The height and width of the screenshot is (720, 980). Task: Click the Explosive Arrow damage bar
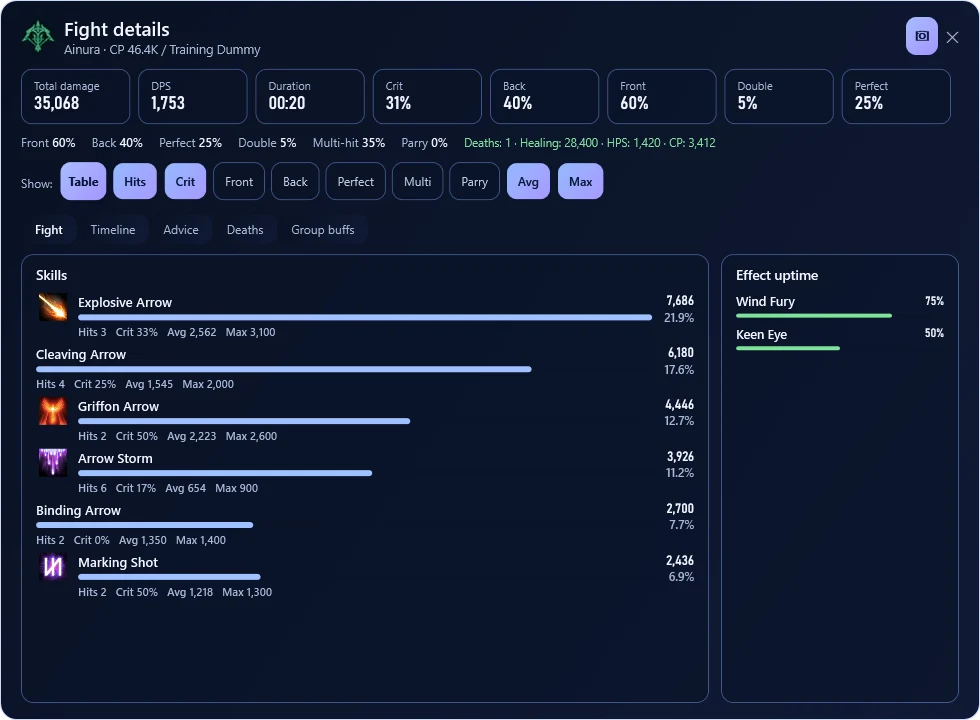click(365, 318)
